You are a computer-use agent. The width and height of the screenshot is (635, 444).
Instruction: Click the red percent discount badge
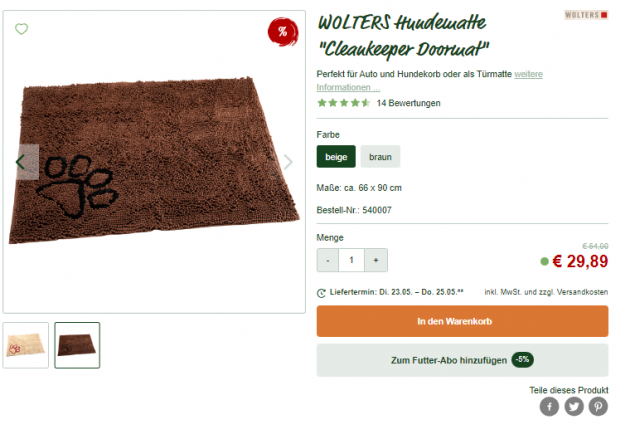(x=283, y=32)
